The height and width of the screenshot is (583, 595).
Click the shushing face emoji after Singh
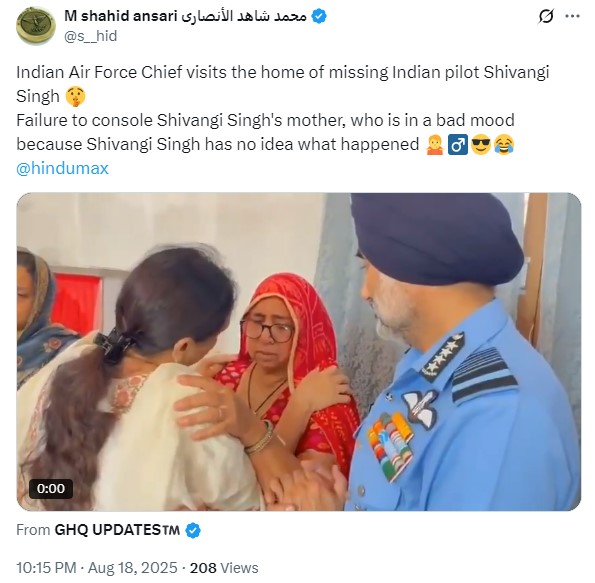[75, 96]
